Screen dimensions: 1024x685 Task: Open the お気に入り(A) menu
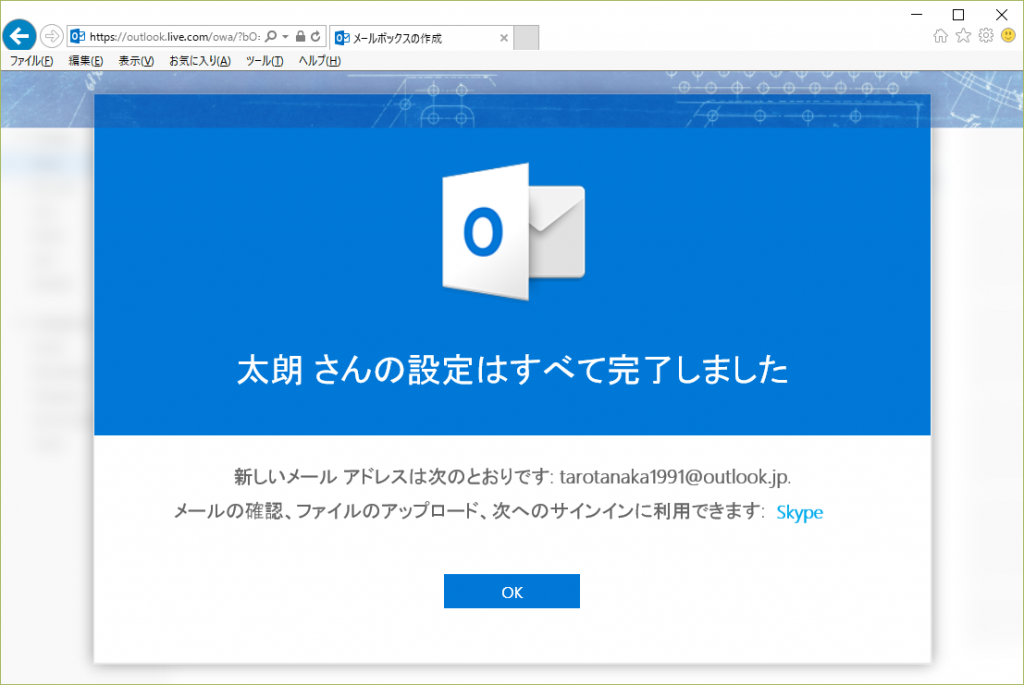(200, 61)
